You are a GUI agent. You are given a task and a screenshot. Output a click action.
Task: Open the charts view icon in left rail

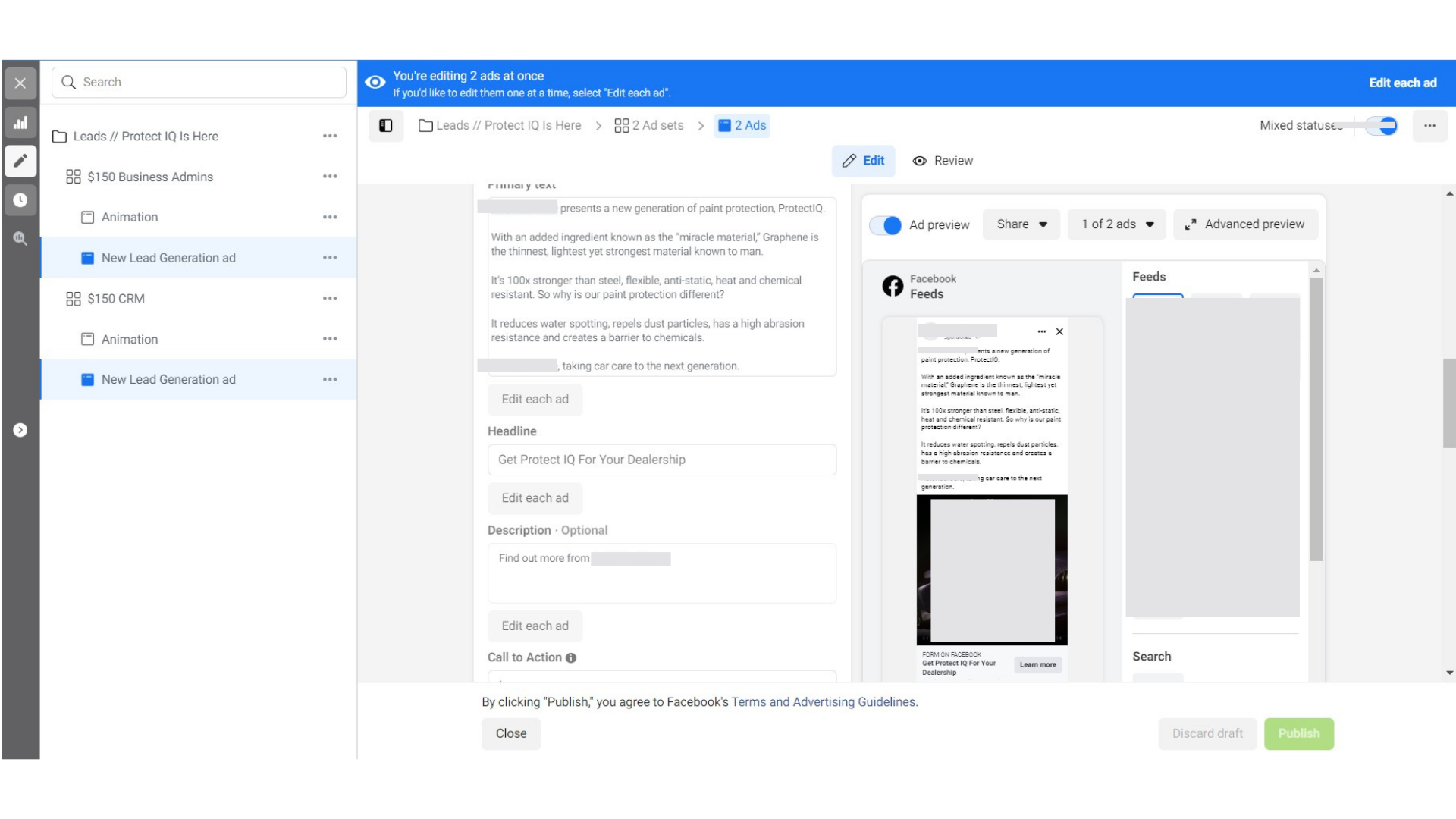point(20,123)
